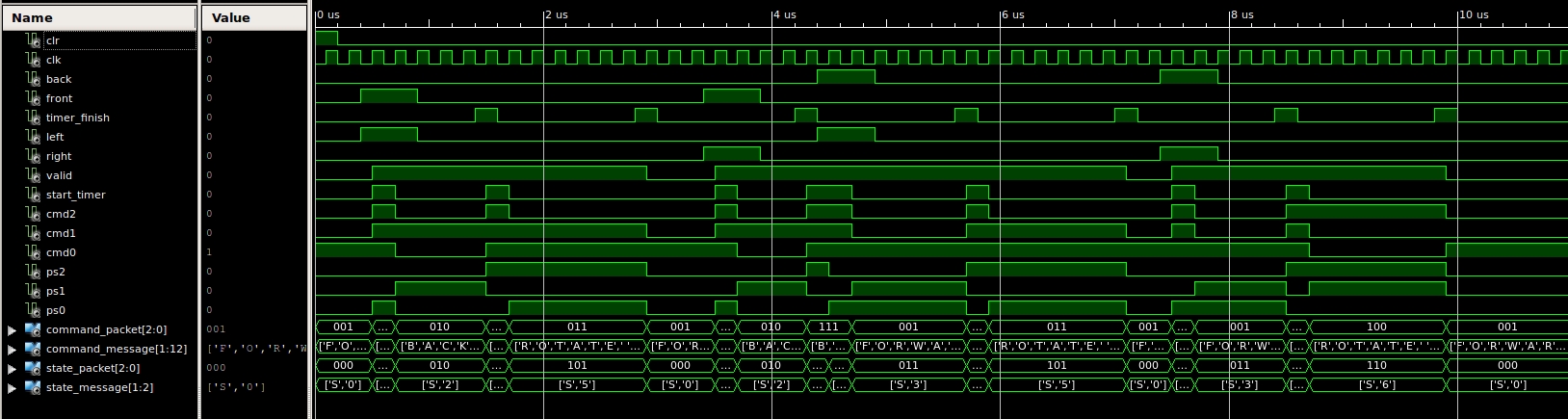Click the valid signal icon
Image resolution: width=1568 pixels, height=419 pixels.
tap(34, 175)
